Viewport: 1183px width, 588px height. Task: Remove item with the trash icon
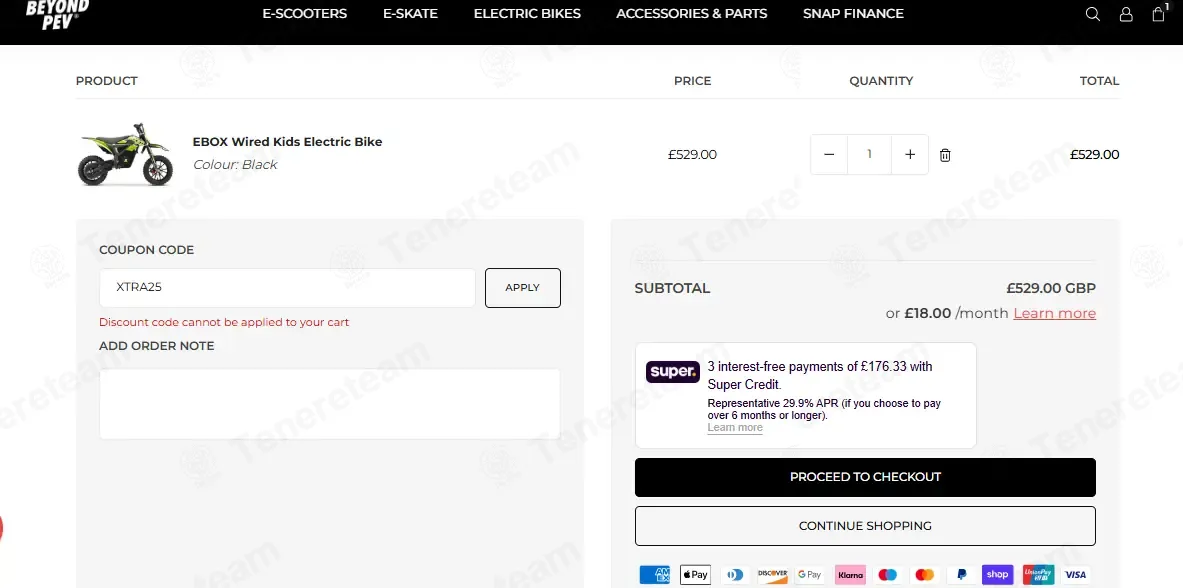coord(945,155)
